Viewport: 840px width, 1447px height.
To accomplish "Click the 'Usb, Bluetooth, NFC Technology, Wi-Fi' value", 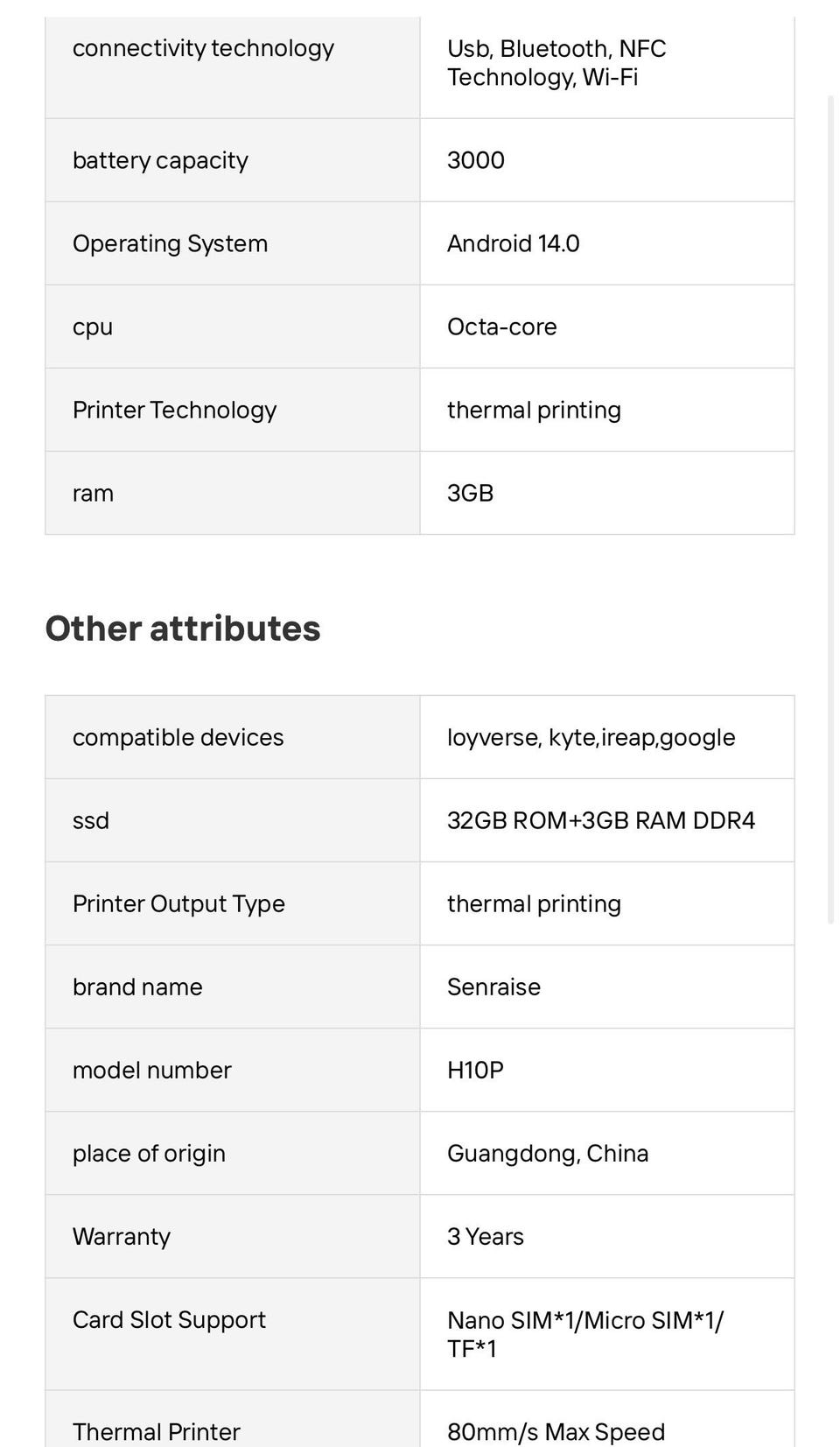I will [x=556, y=63].
